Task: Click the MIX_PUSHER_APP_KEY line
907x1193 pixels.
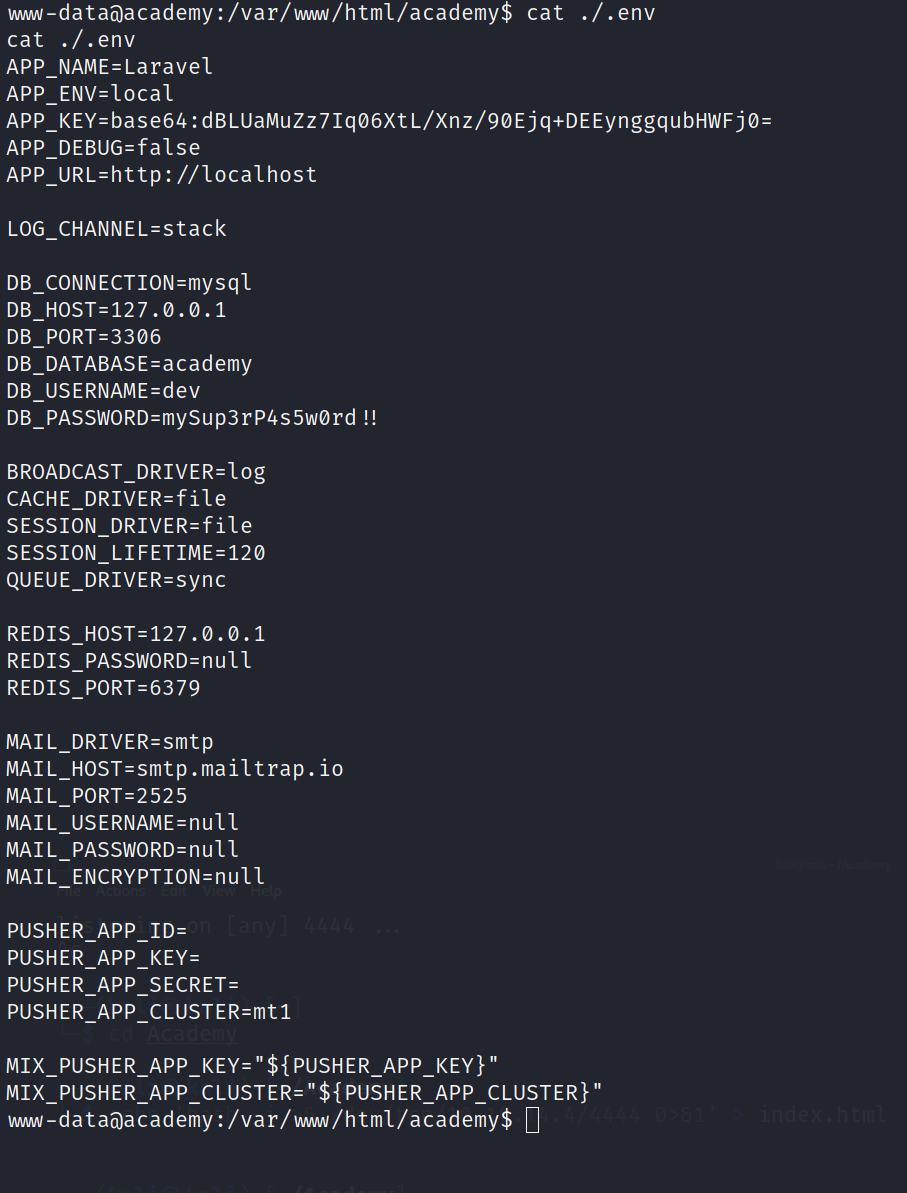Action: pos(252,1066)
